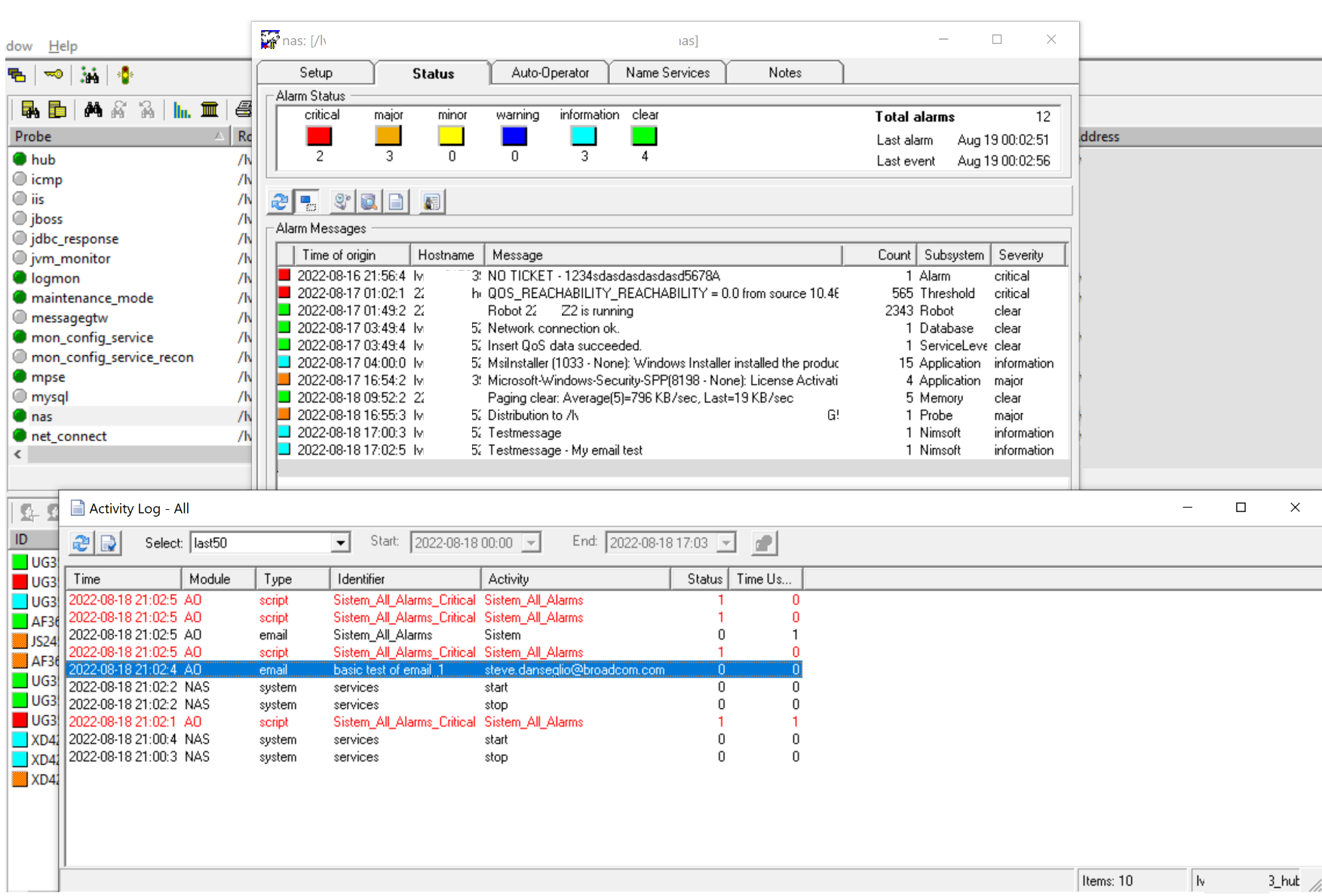
Task: Open the Select last50 dropdown
Action: point(341,543)
